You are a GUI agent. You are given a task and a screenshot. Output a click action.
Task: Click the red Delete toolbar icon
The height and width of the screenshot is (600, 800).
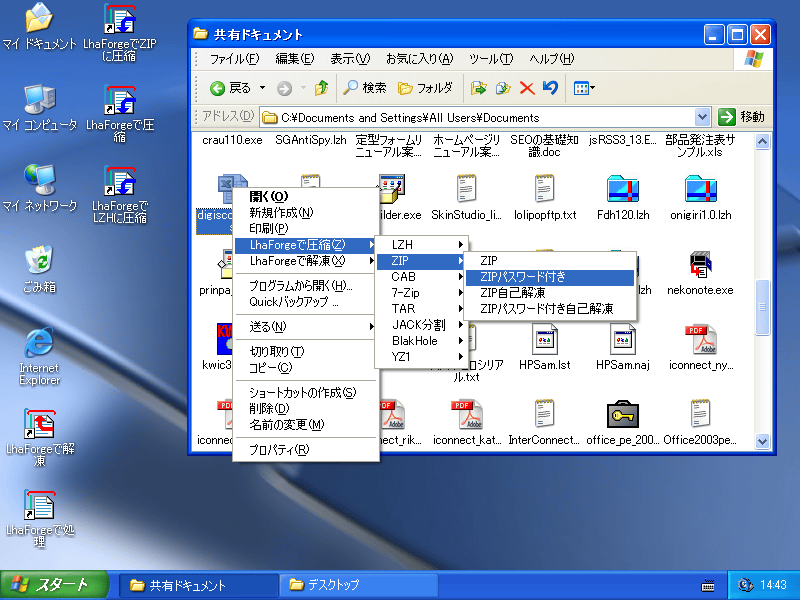coord(527,88)
